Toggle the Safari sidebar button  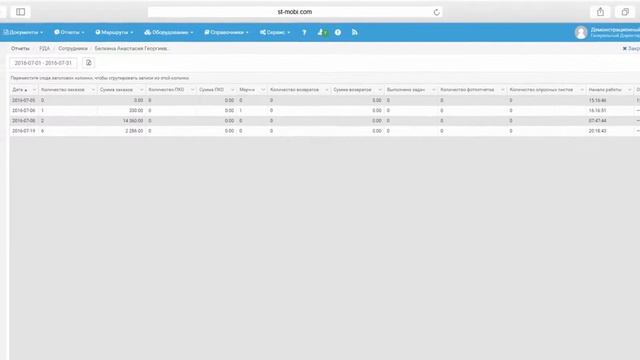point(20,12)
